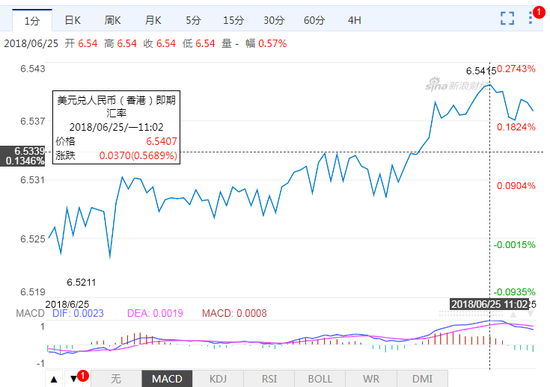Screen dimensions: 550x387
Task: Click the up triangle indicator arrow
Action: [x=54, y=379]
